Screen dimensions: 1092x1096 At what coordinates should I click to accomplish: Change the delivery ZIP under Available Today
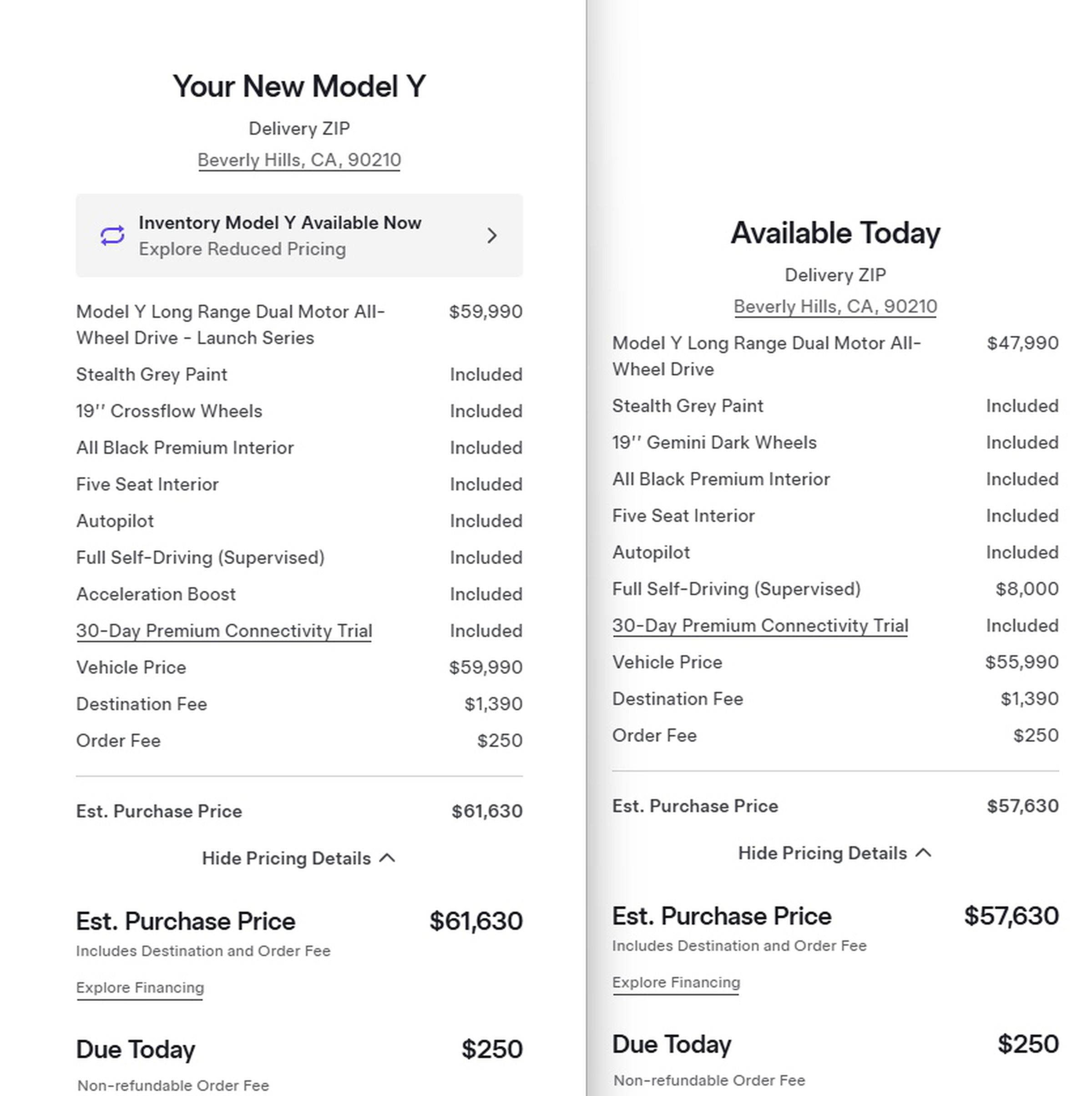click(835, 306)
